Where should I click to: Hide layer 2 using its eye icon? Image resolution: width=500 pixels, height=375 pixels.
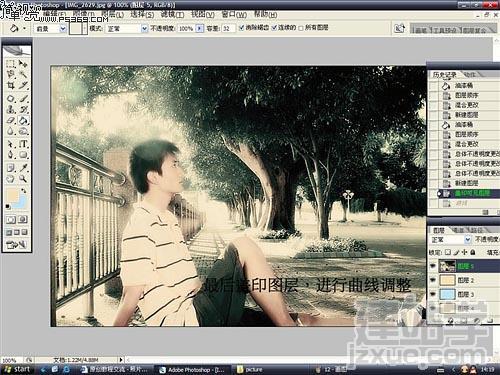433,280
